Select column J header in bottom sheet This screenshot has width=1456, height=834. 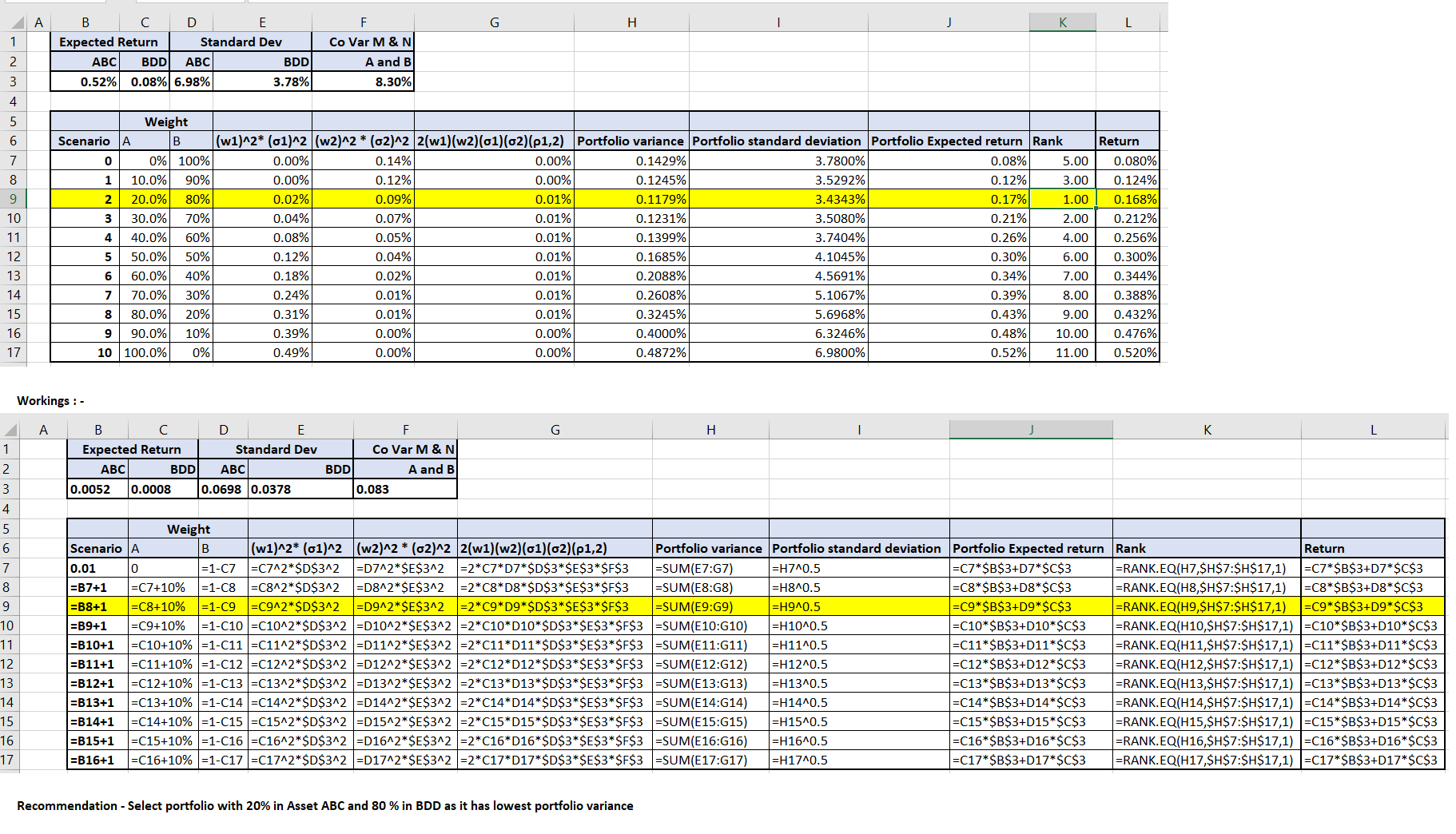(x=1031, y=430)
